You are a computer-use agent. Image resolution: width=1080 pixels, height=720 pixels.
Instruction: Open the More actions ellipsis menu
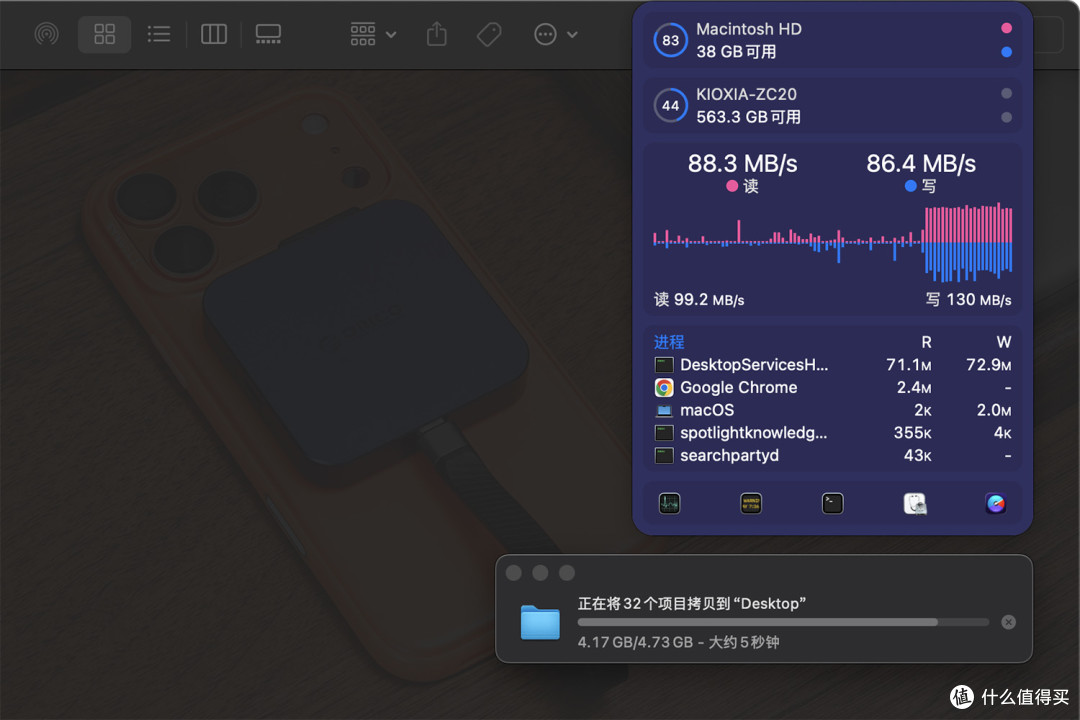[555, 34]
